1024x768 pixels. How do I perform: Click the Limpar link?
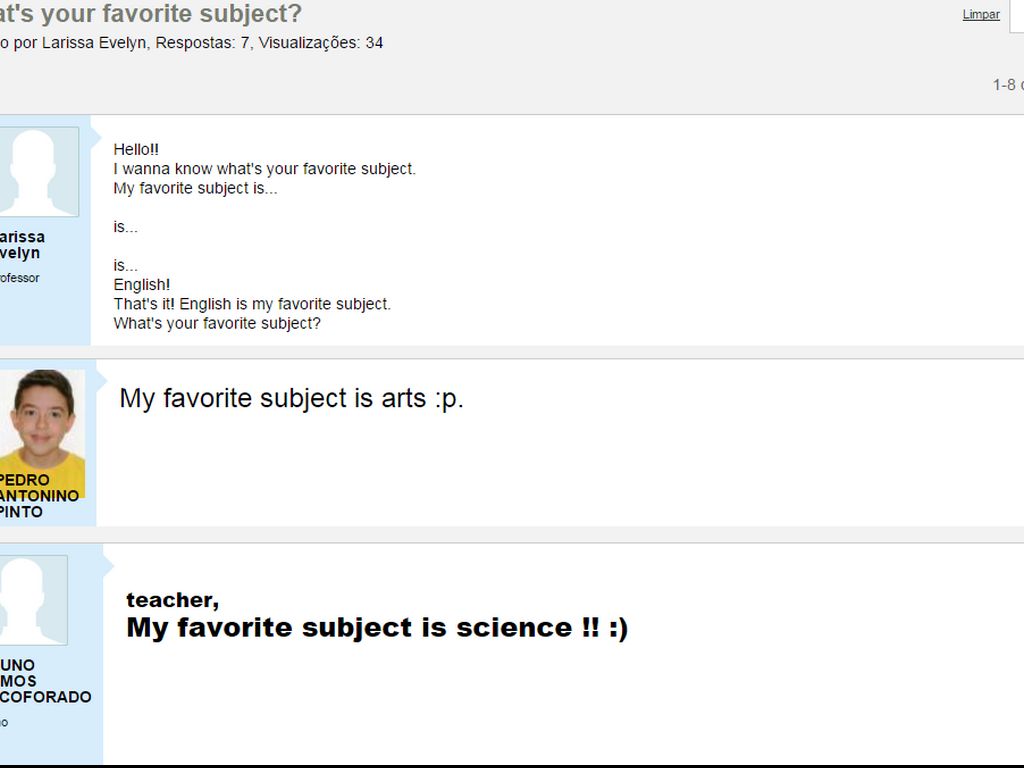click(x=980, y=14)
